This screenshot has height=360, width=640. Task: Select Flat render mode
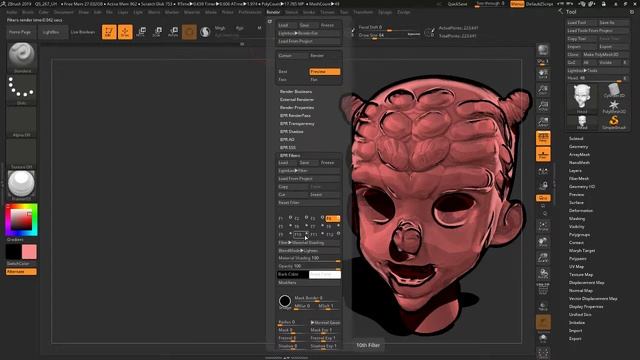(324, 80)
